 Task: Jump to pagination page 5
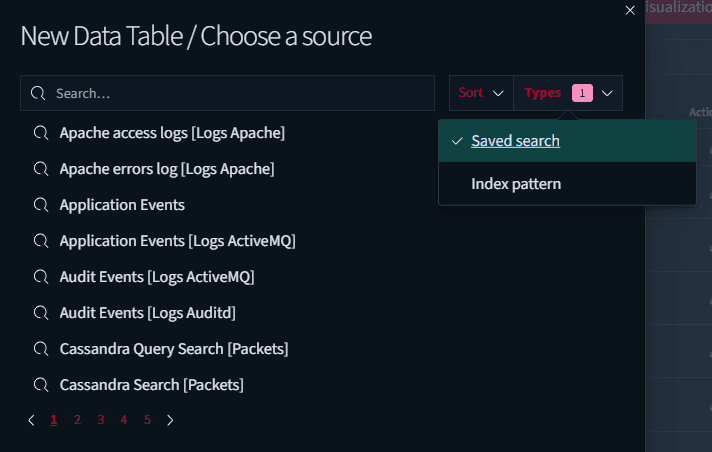pos(147,420)
